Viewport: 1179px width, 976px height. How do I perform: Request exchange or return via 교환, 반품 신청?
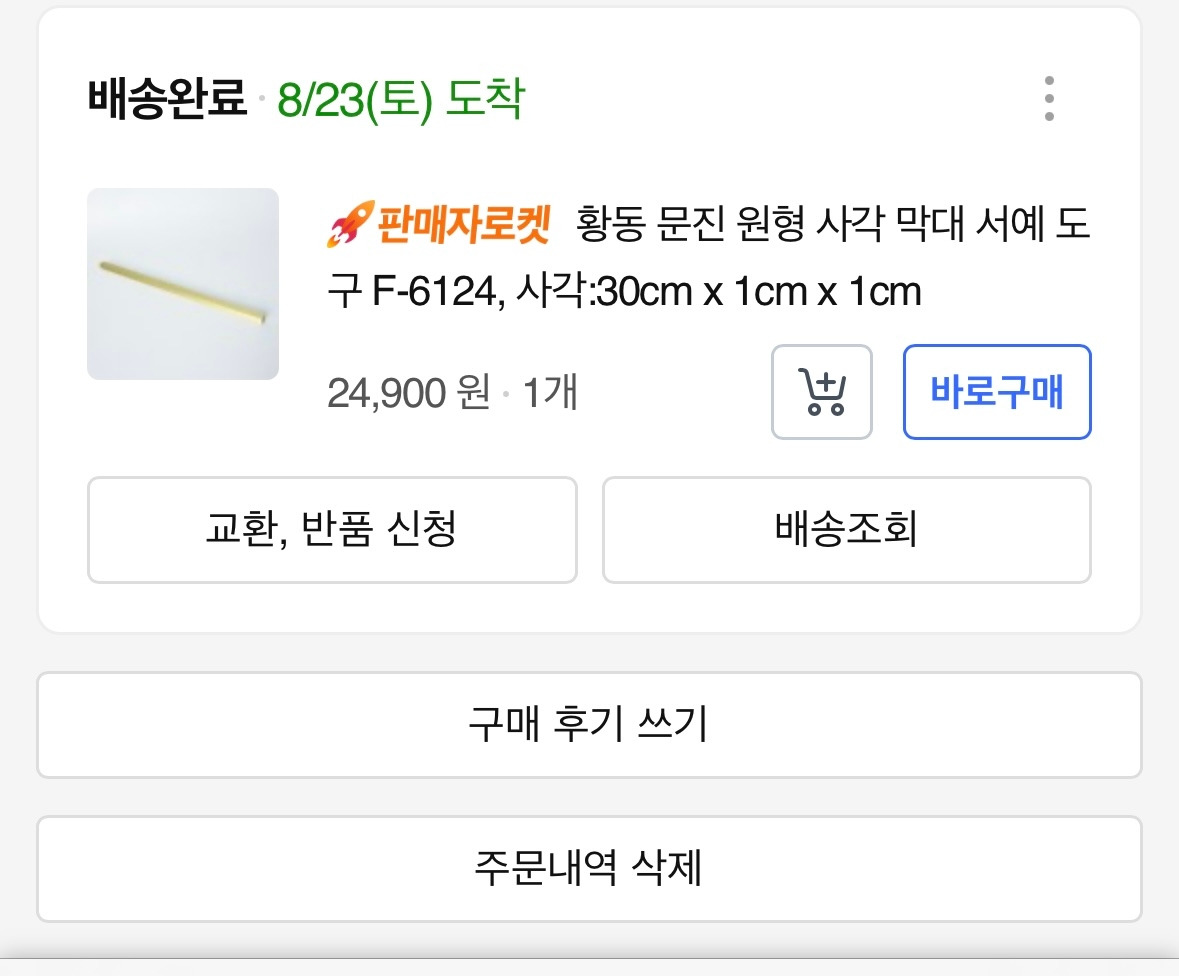click(x=332, y=530)
